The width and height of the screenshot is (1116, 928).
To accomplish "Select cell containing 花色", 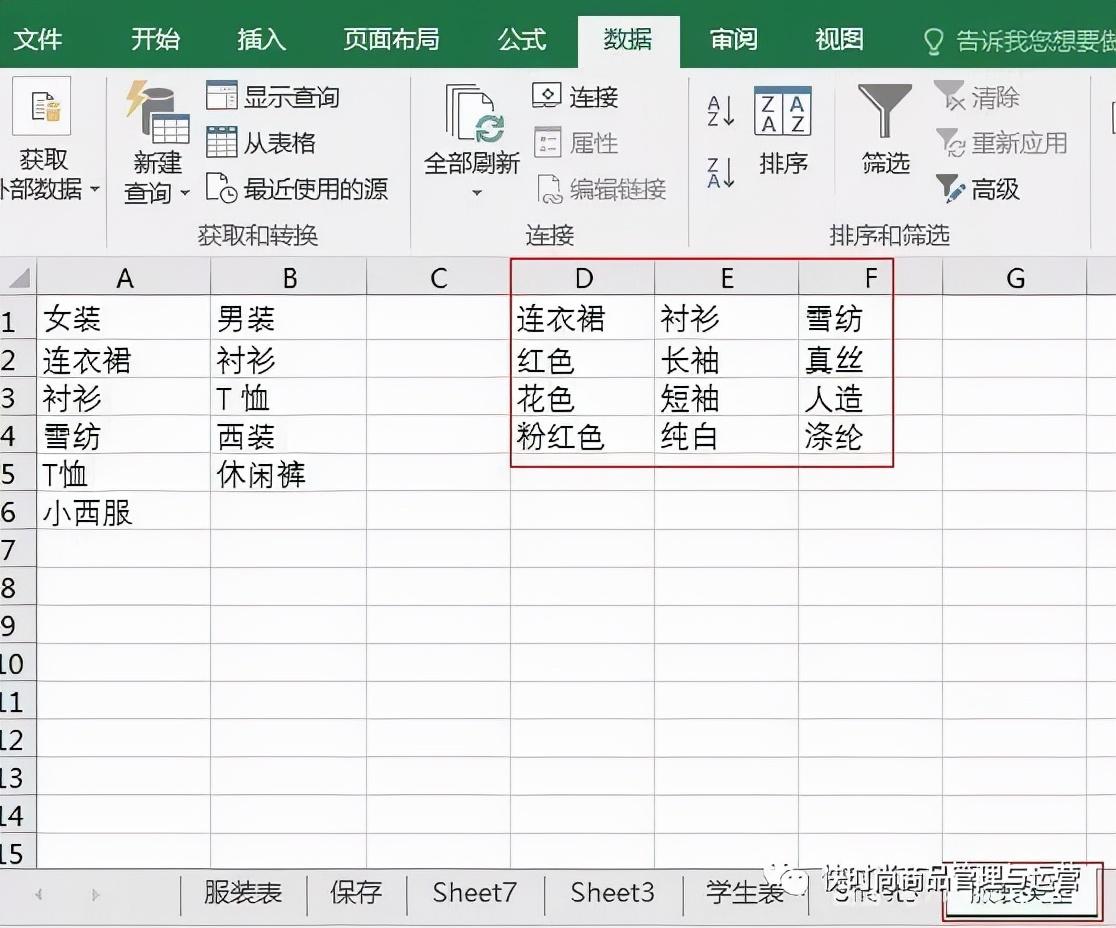I will point(583,398).
